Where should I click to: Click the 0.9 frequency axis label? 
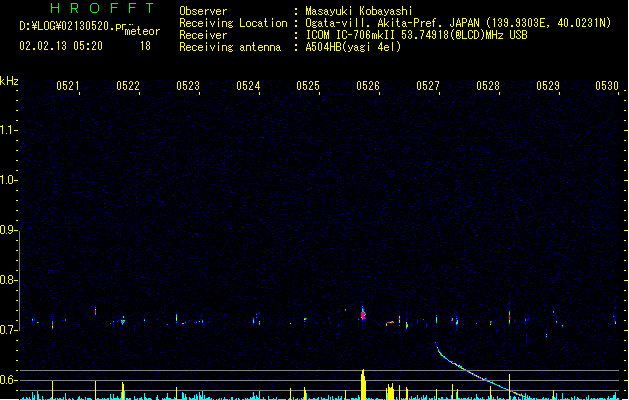pos(7,230)
